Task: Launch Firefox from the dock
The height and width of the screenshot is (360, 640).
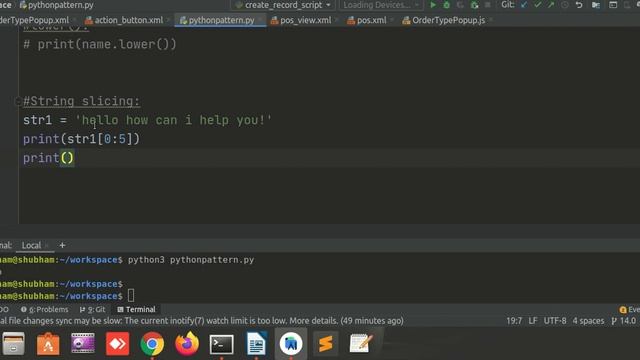Action: 187,344
